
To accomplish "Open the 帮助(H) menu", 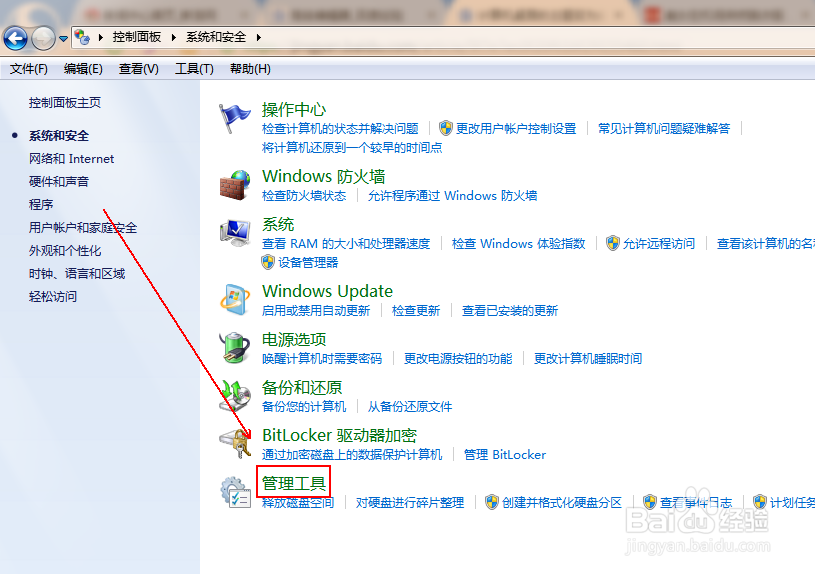I will [251, 69].
